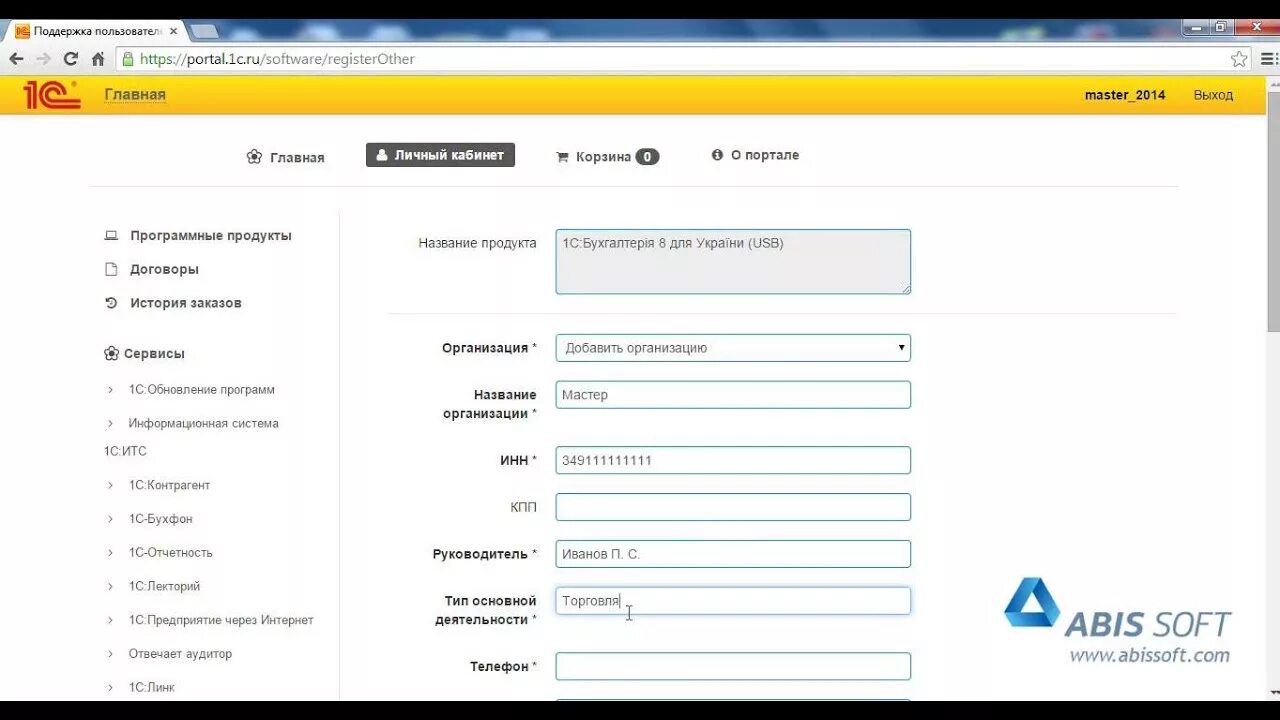The image size is (1280, 720).
Task: Click the history icon beside История заказов
Action: pyautogui.click(x=111, y=303)
